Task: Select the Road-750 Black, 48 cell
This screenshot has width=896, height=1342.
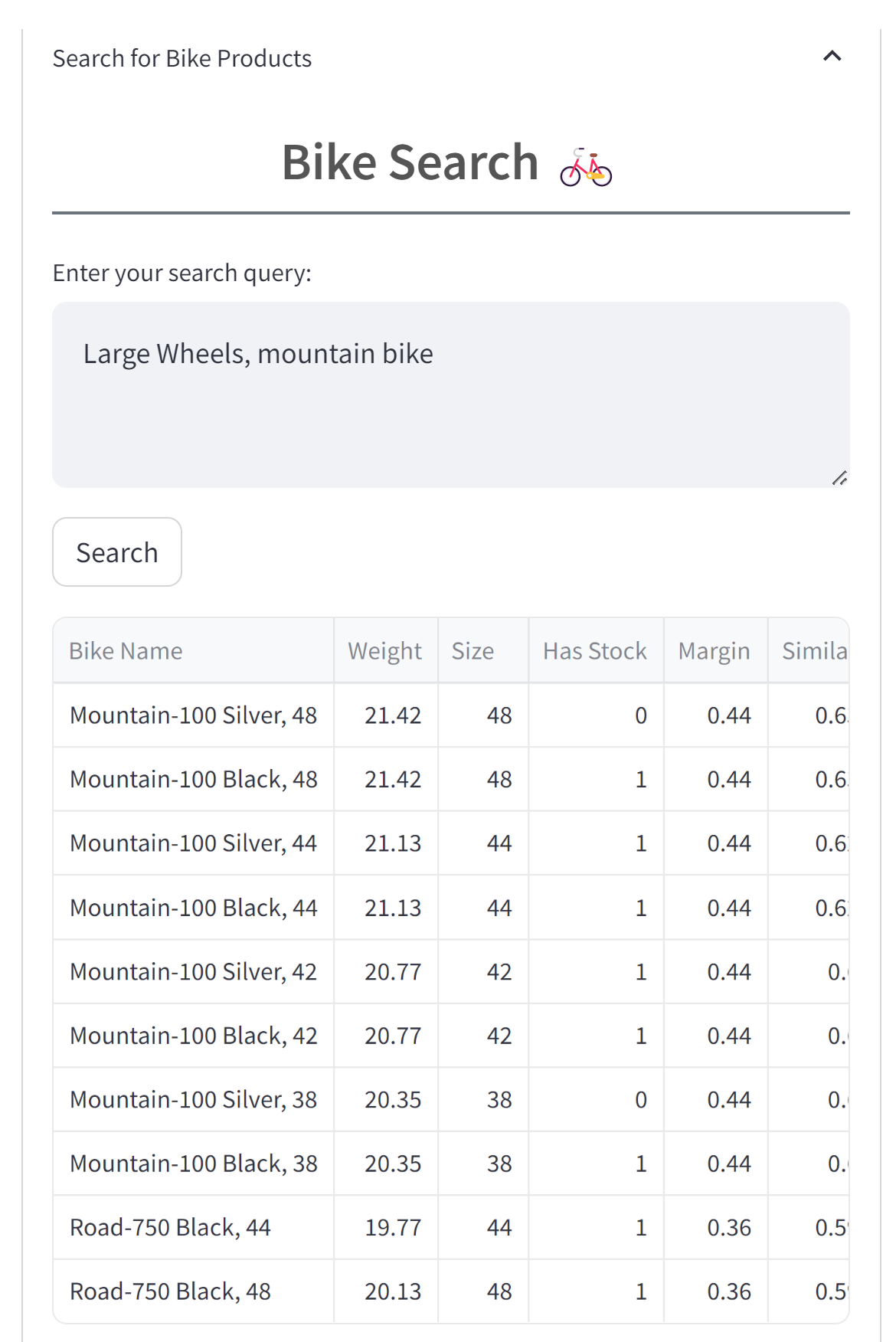Action: 171,1291
